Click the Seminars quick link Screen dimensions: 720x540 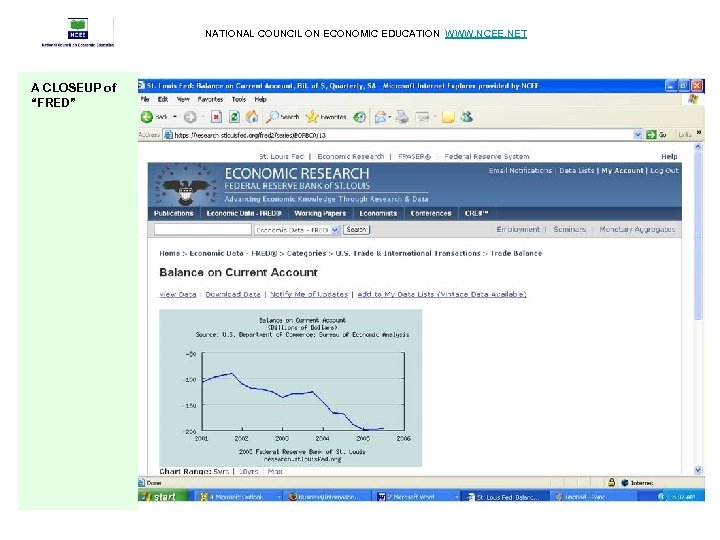click(x=569, y=229)
